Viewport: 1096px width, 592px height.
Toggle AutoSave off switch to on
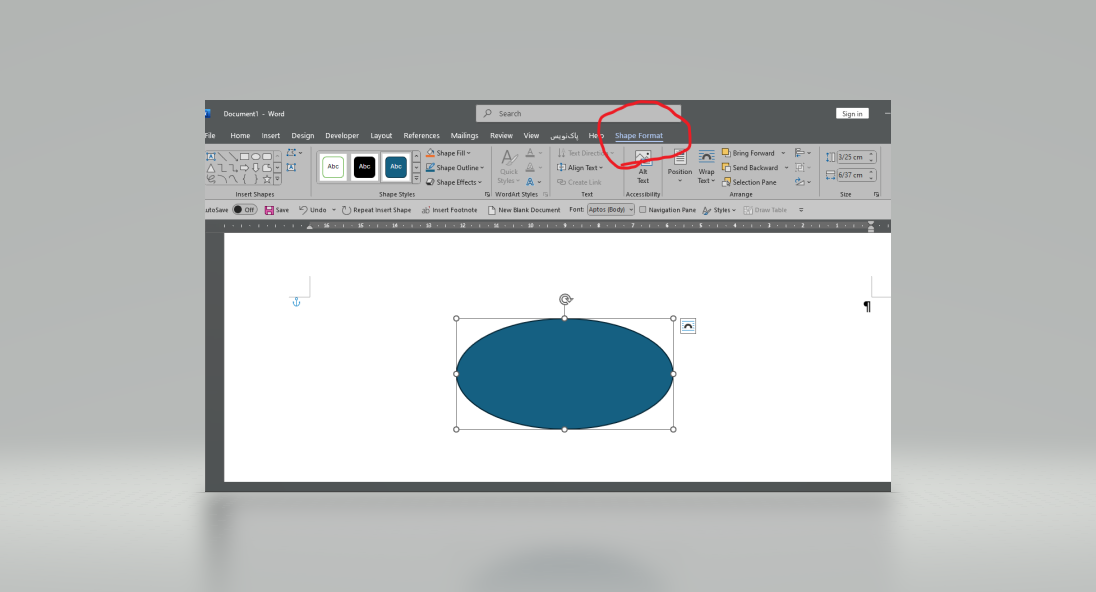click(x=245, y=209)
